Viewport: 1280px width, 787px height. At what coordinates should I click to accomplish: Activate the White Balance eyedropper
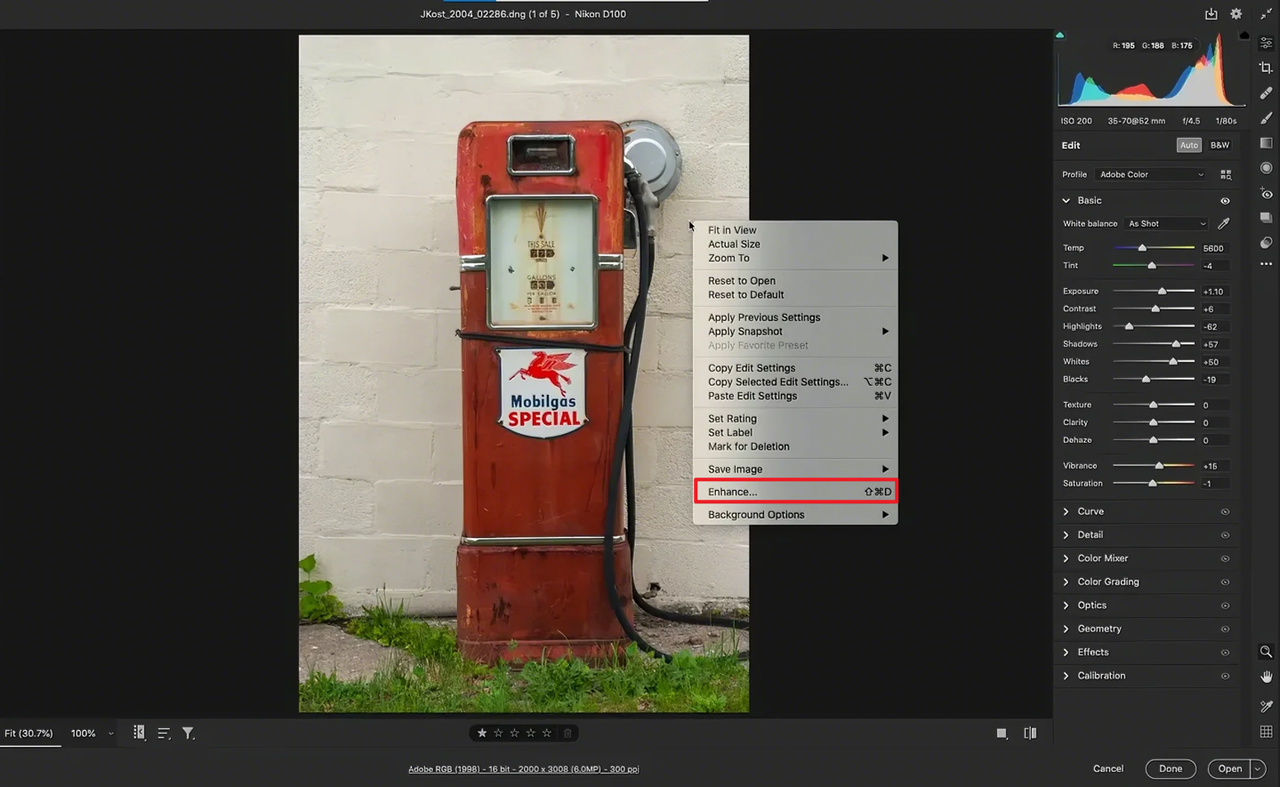1223,223
